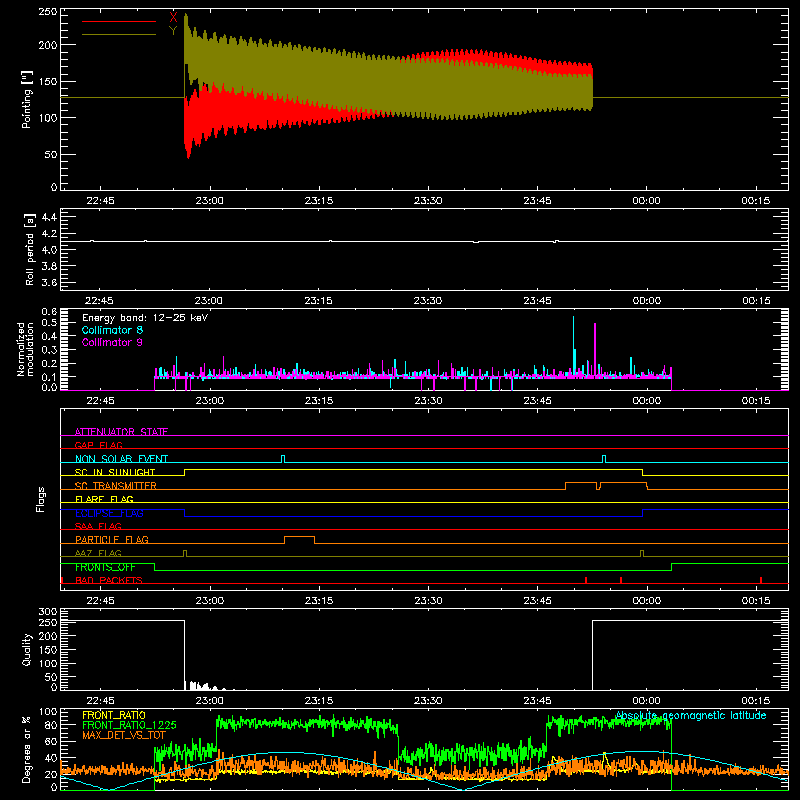The height and width of the screenshot is (800, 800).
Task: Click the 250 tick label on Pointing axis
Action: coord(48,11)
